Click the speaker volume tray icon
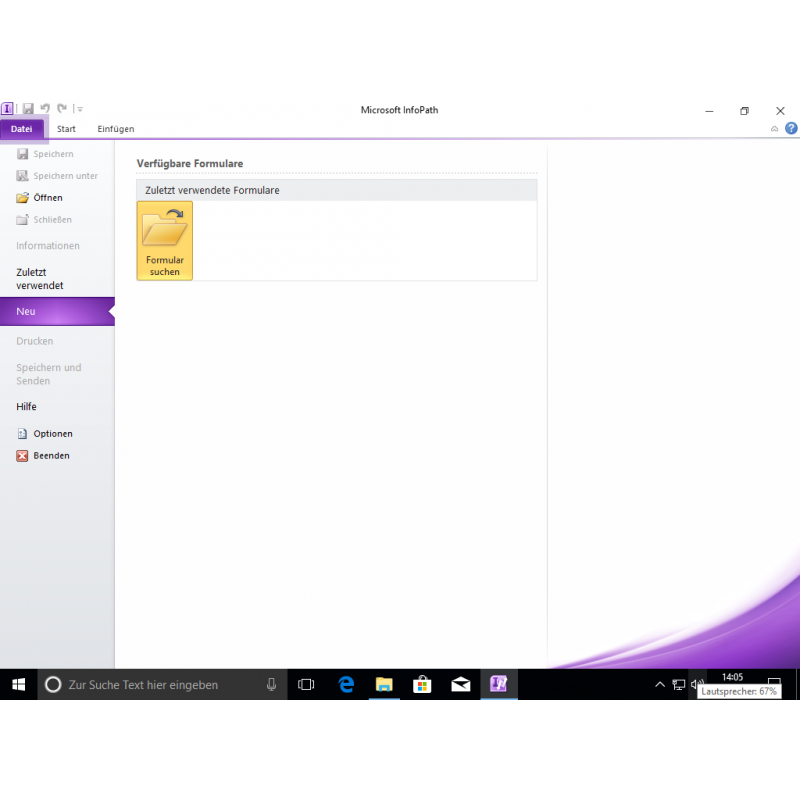800x800 pixels. (697, 685)
